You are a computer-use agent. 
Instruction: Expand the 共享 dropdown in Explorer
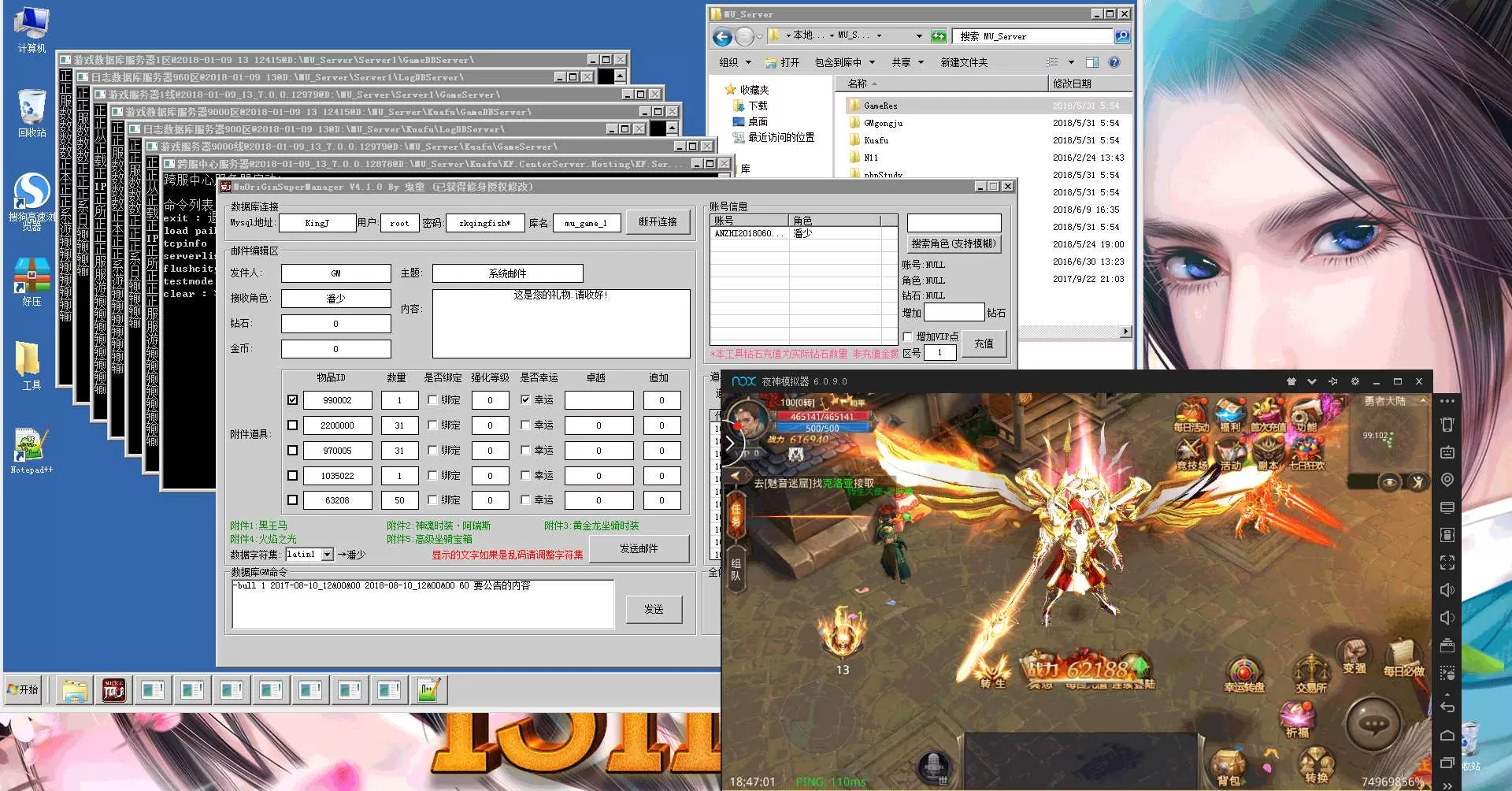coord(921,62)
